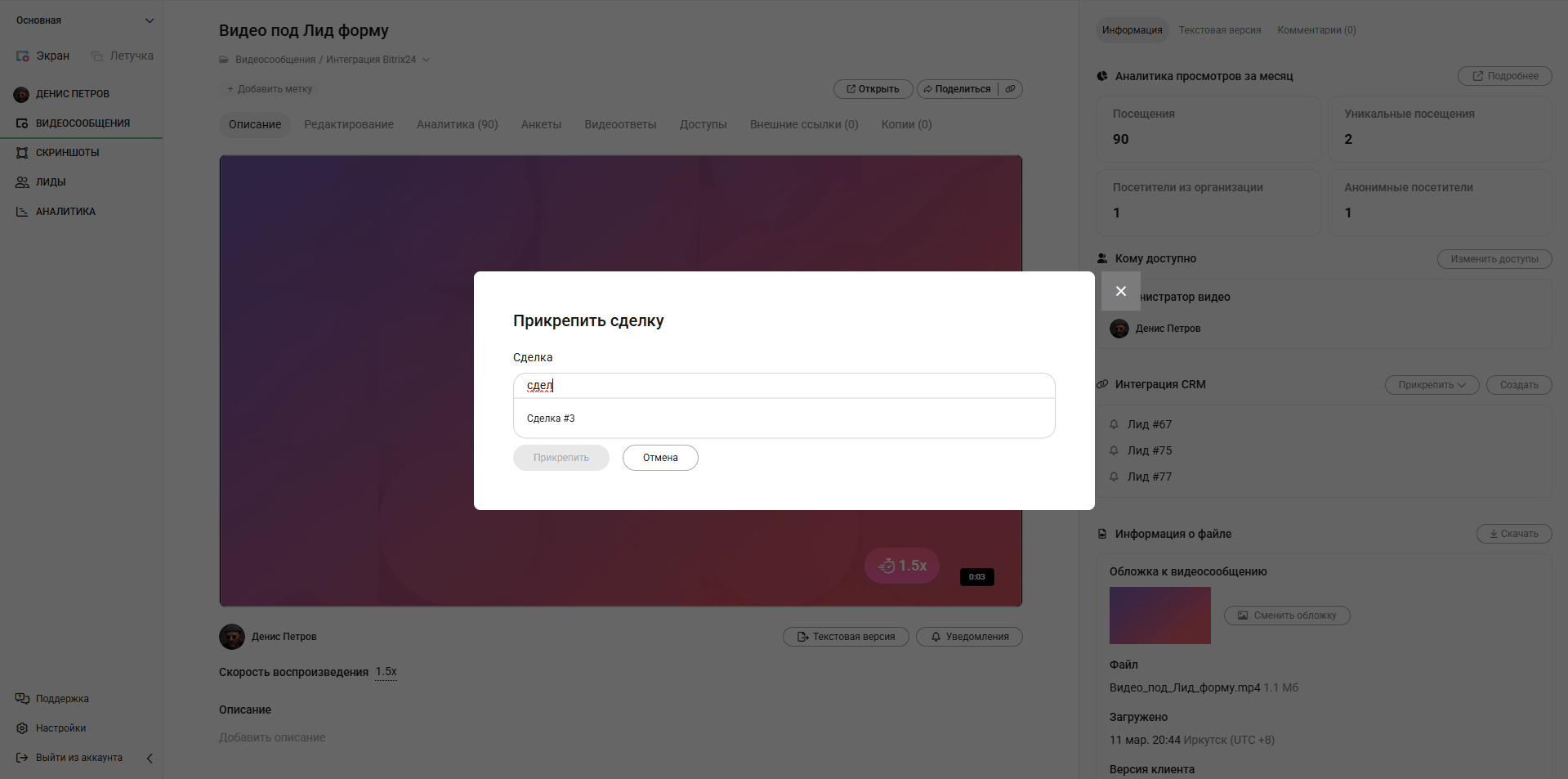Open the Скриншоты section in sidebar
The width and height of the screenshot is (1568, 779).
click(x=67, y=153)
